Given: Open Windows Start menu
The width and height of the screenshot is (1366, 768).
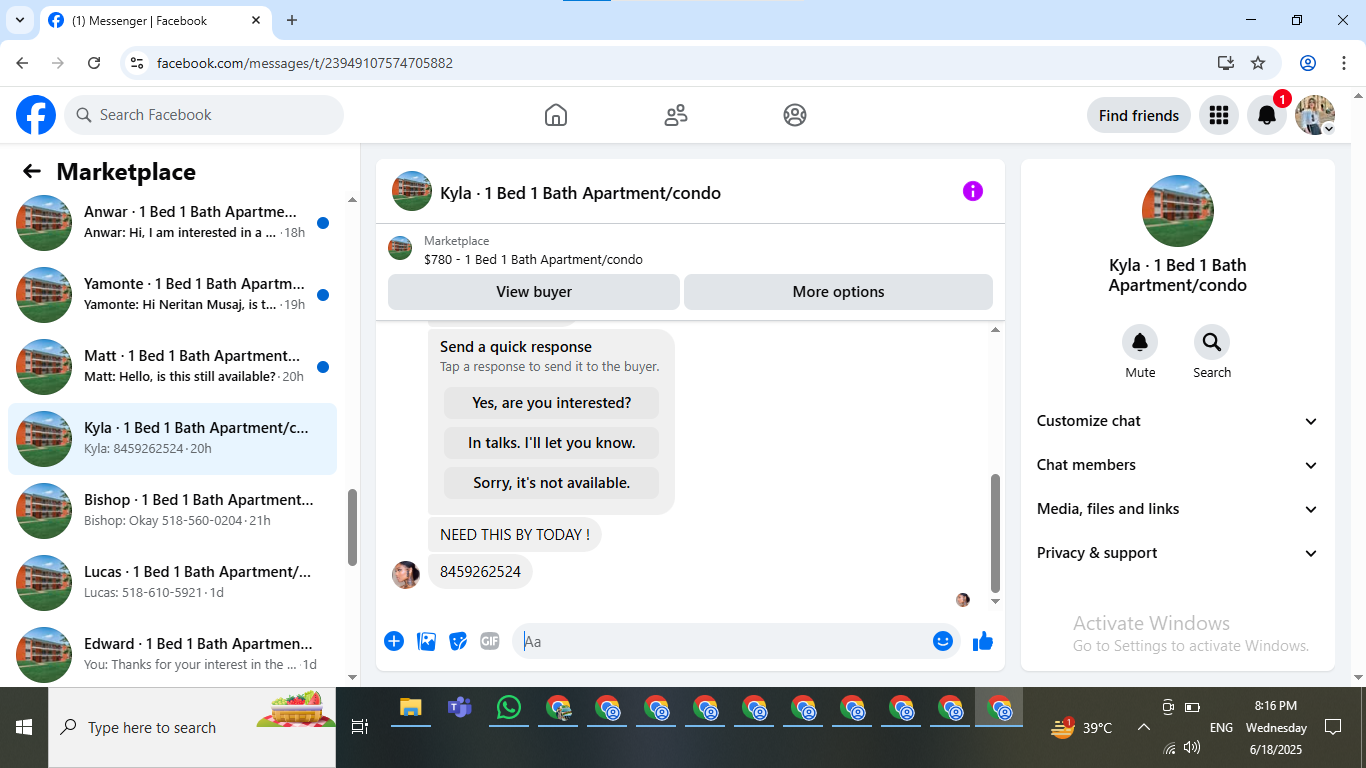Looking at the screenshot, I should [x=24, y=727].
